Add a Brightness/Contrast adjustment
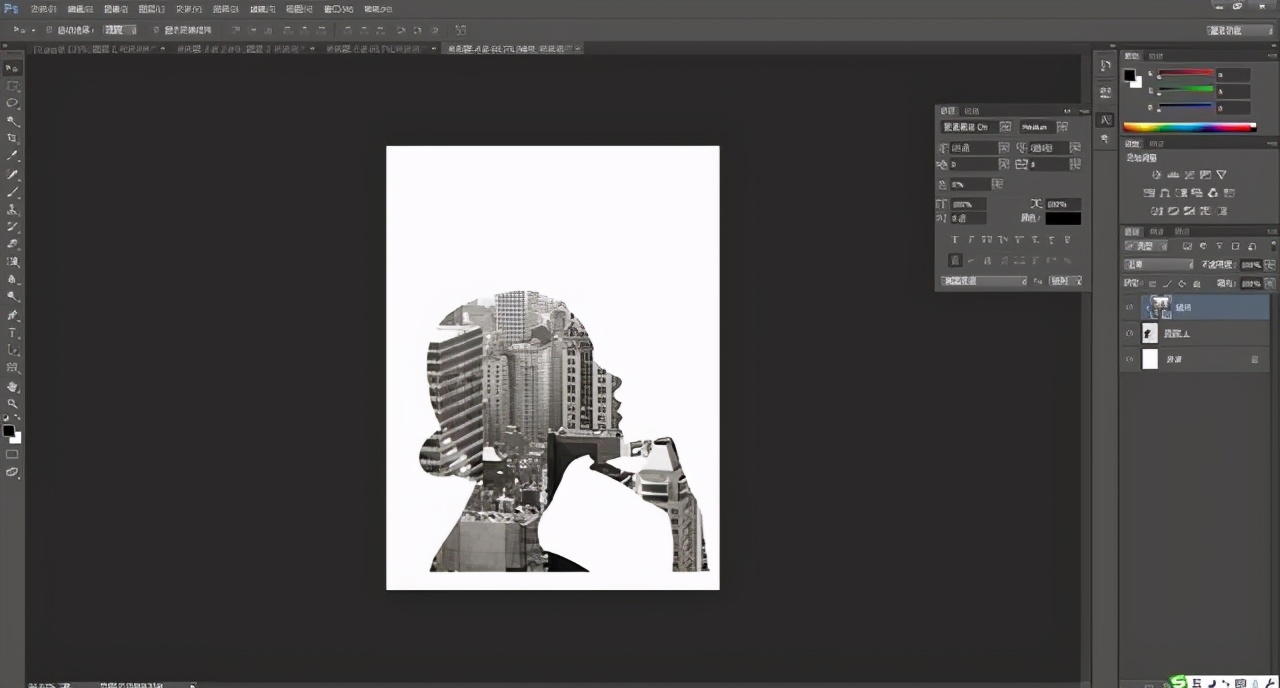 [1157, 175]
